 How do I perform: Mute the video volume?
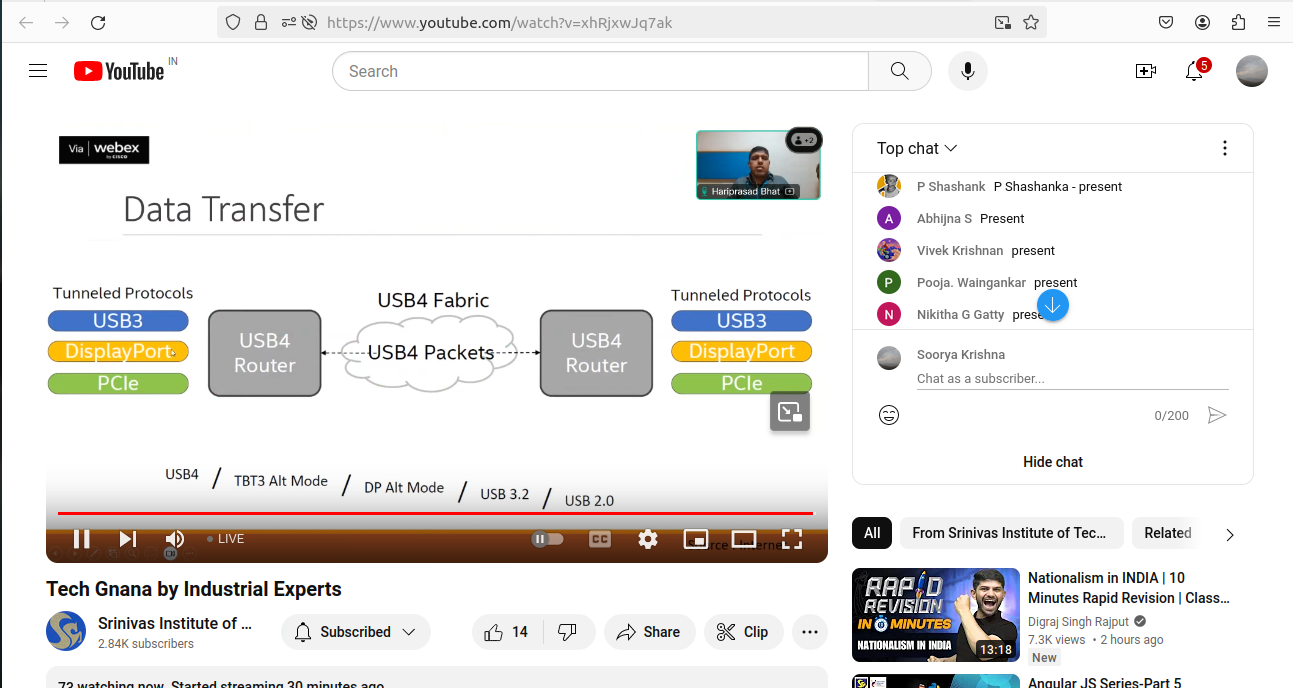(174, 539)
